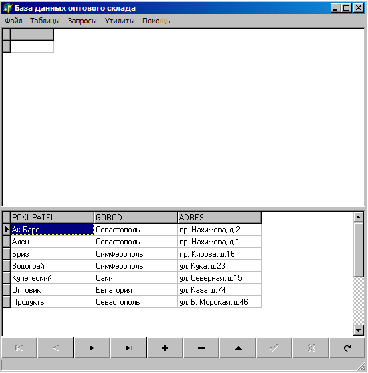
Task: Click the grayed prior-record navigator button
Action: 55,348
